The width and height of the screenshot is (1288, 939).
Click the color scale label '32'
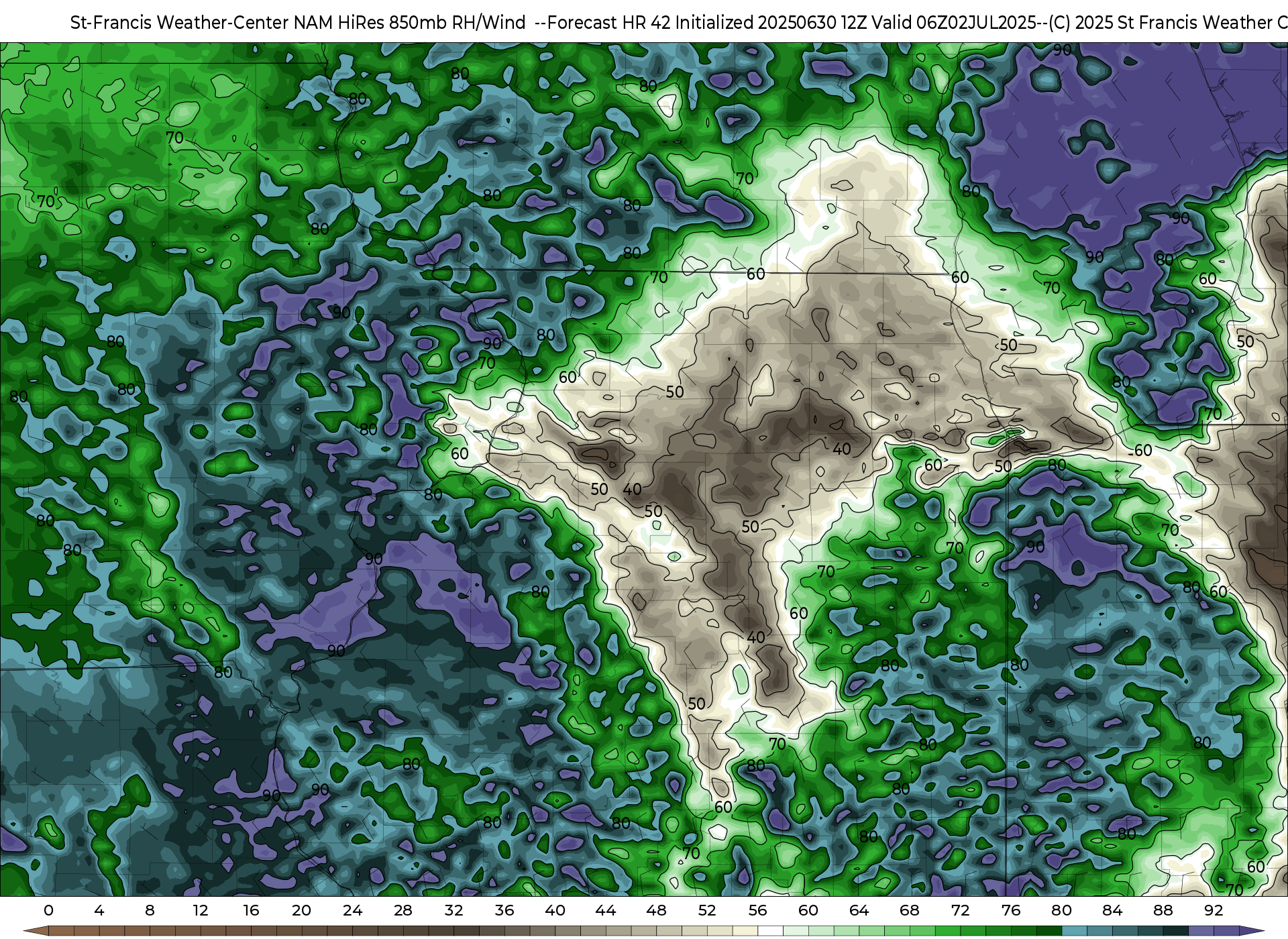click(453, 910)
